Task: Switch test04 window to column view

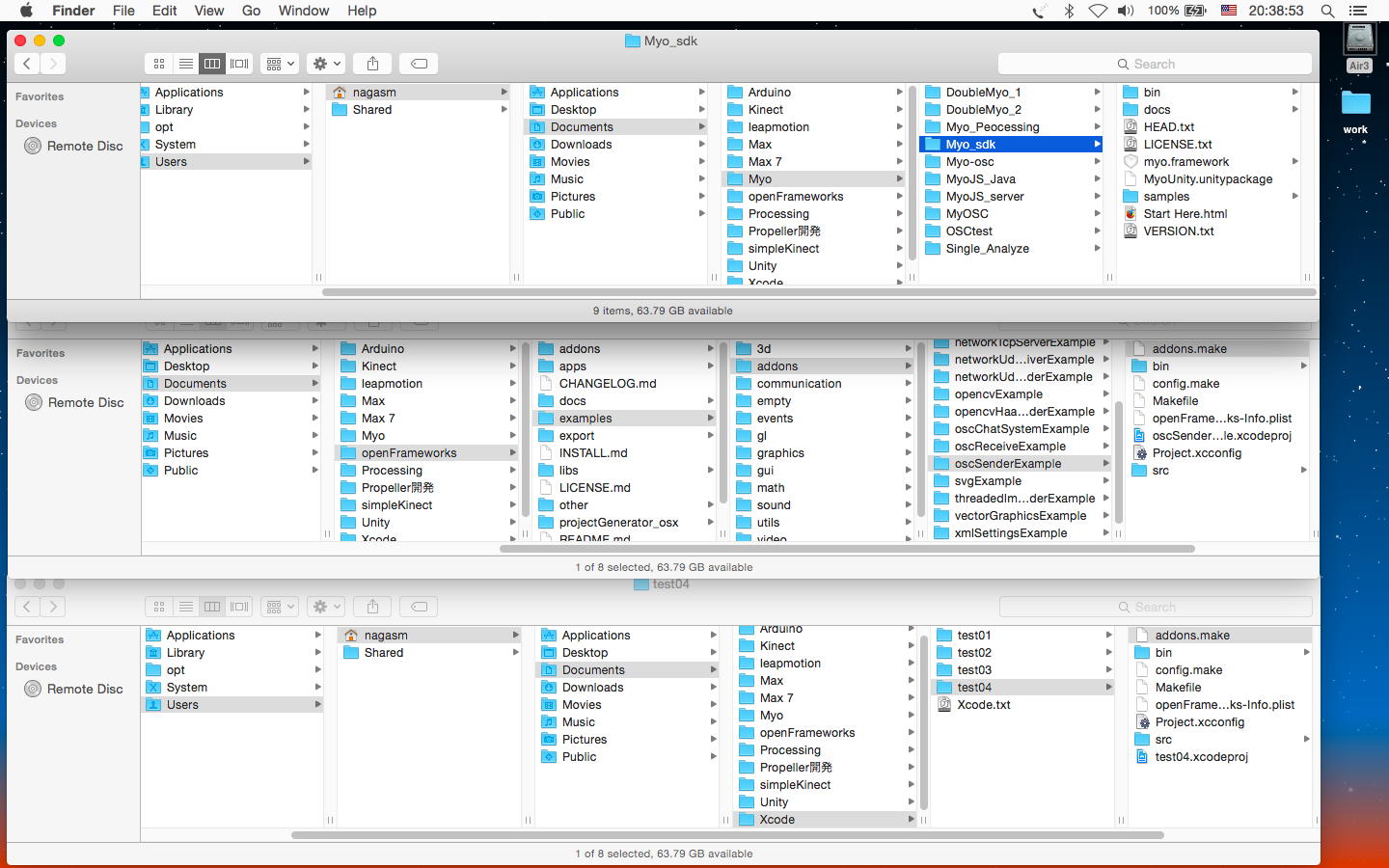Action: [212, 607]
